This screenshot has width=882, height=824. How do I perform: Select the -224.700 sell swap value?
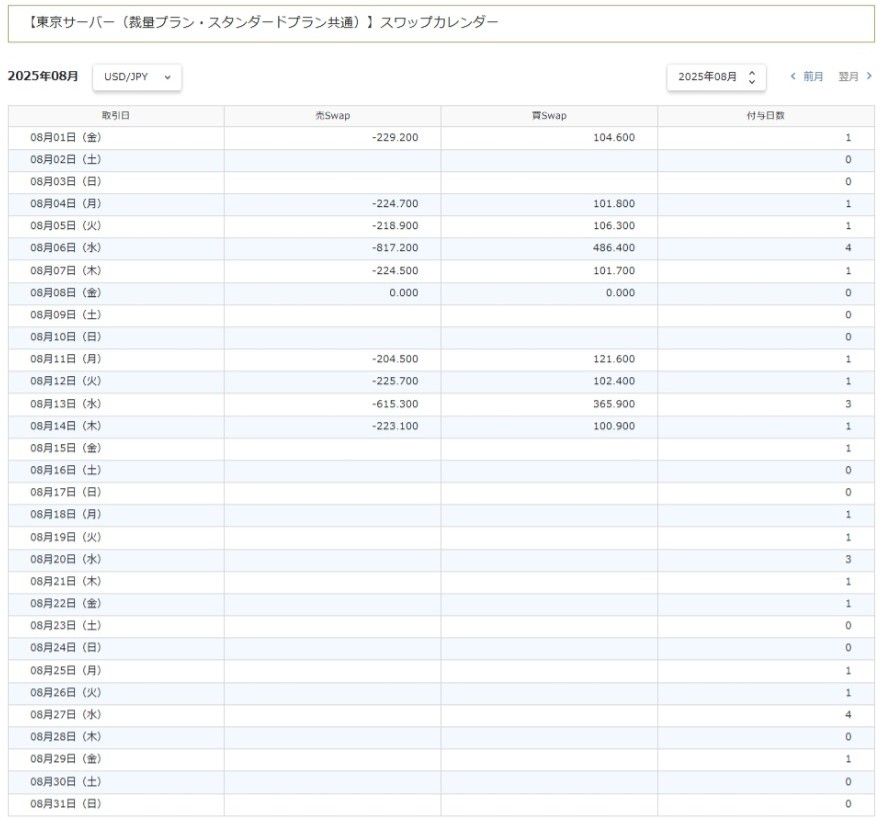(395, 204)
